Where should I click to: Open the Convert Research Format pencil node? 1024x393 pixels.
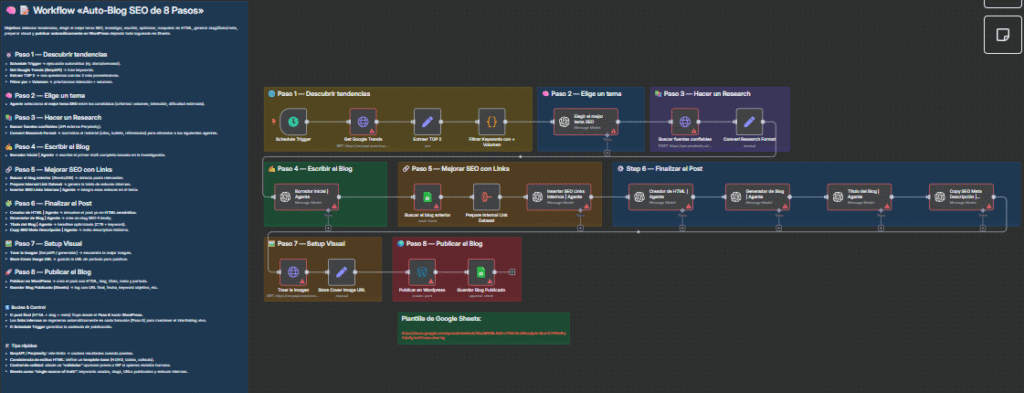coord(749,121)
